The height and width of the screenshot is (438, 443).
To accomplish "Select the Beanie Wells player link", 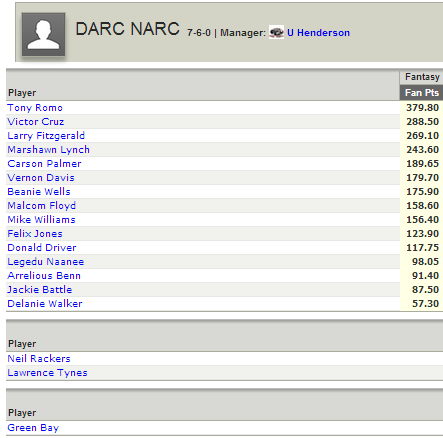I will click(39, 192).
